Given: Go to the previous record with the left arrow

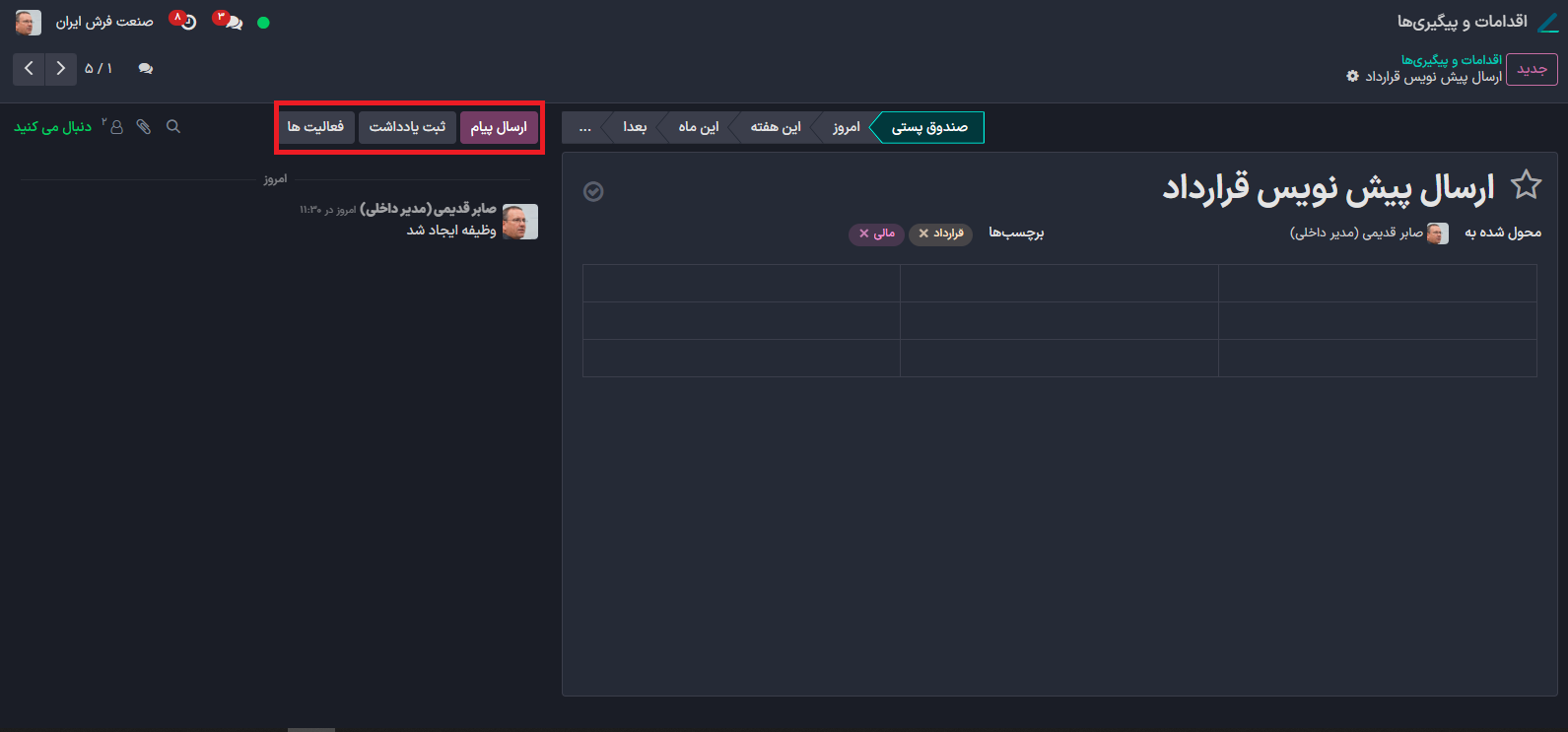Looking at the screenshot, I should [29, 69].
